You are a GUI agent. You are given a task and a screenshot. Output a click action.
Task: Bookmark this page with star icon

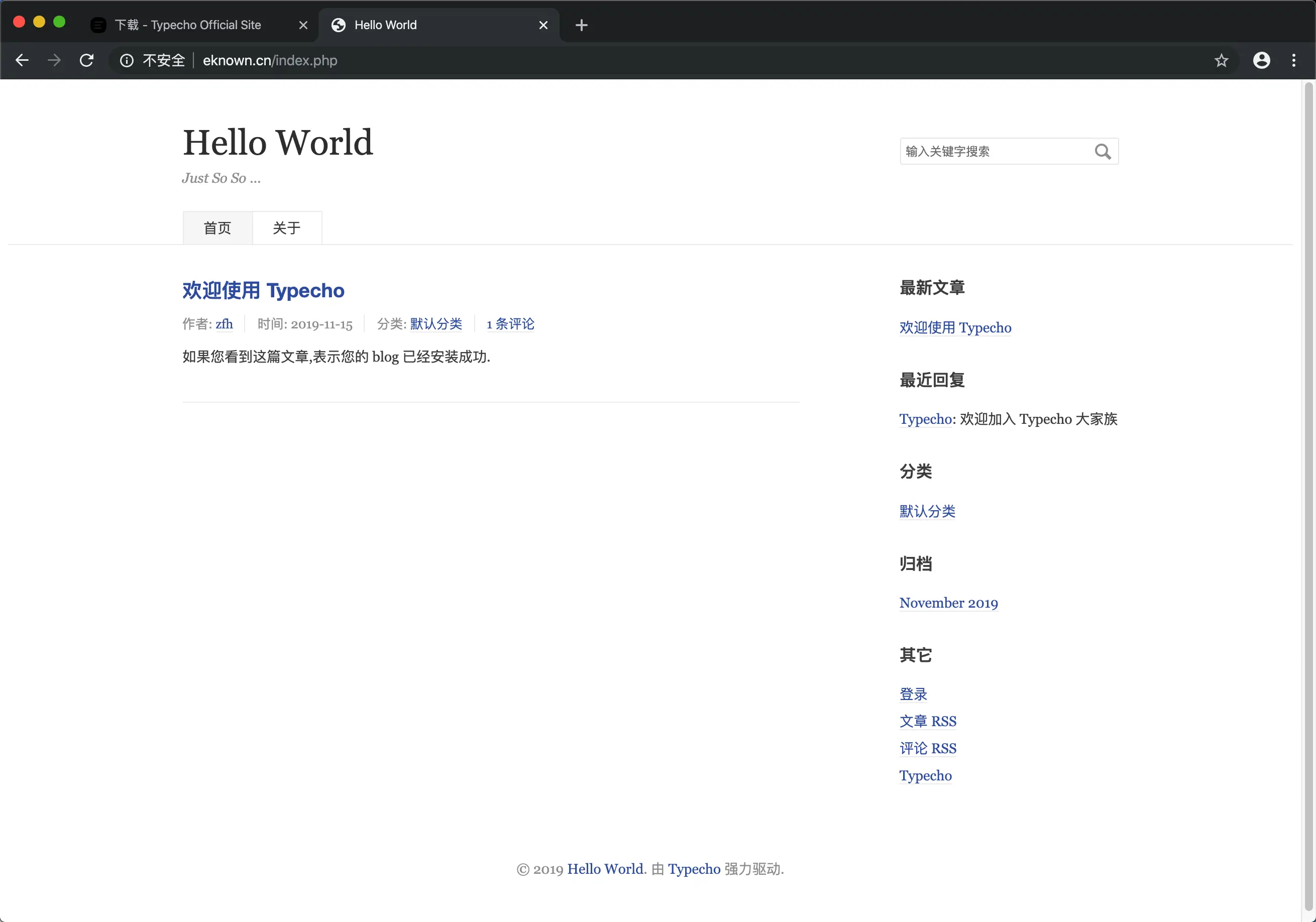pos(1221,60)
